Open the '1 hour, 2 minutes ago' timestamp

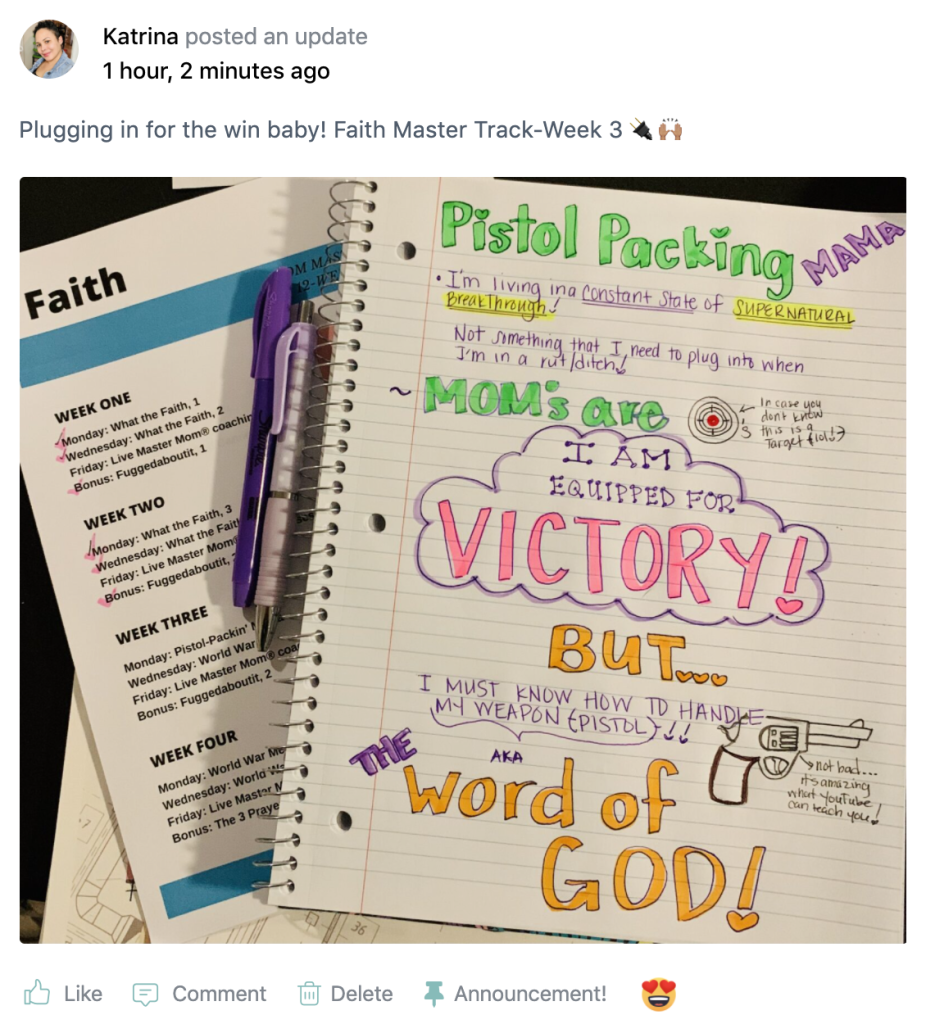[216, 71]
